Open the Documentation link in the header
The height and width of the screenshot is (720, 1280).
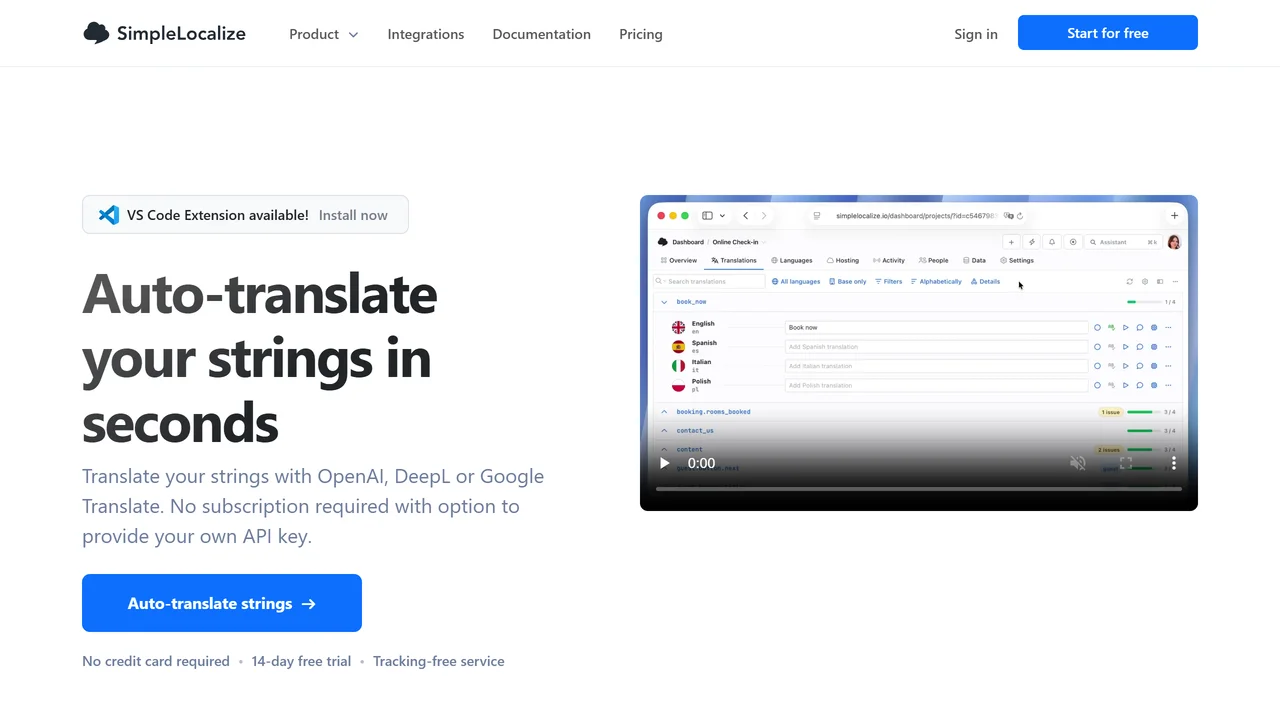(542, 34)
